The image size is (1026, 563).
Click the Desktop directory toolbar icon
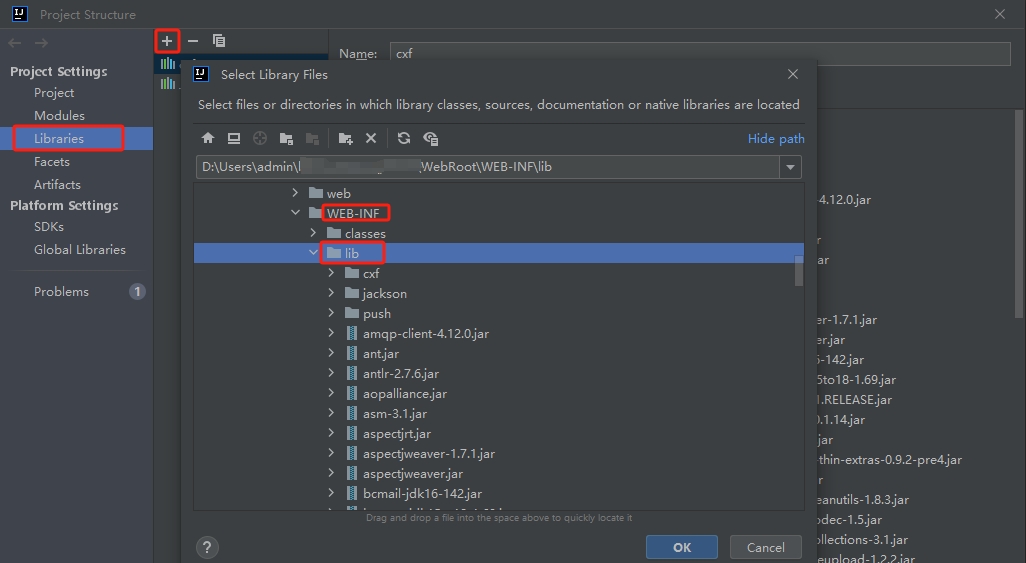[x=234, y=138]
